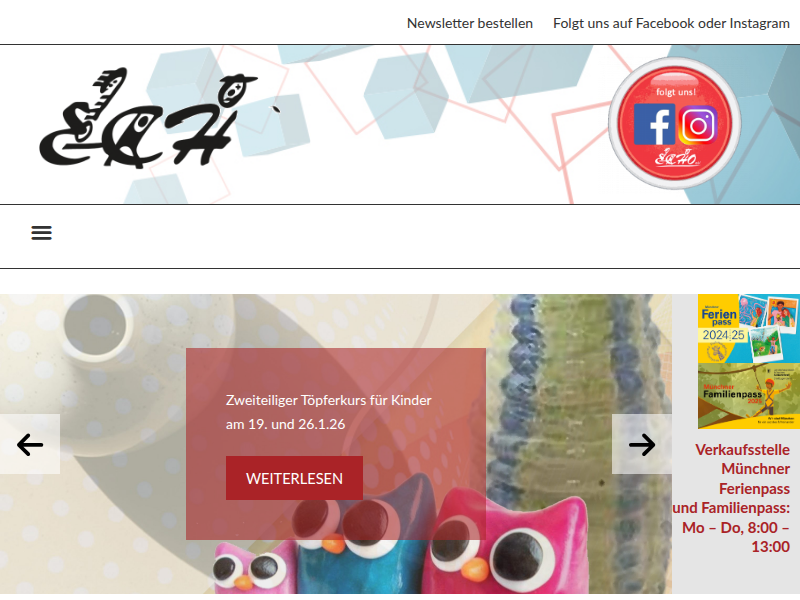
Task: Click the Münchner Familienpass image
Action: (748, 396)
